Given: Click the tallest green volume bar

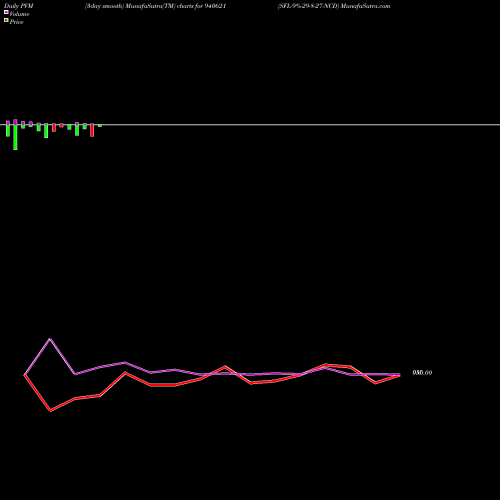Looking at the screenshot, I should pos(15,137).
